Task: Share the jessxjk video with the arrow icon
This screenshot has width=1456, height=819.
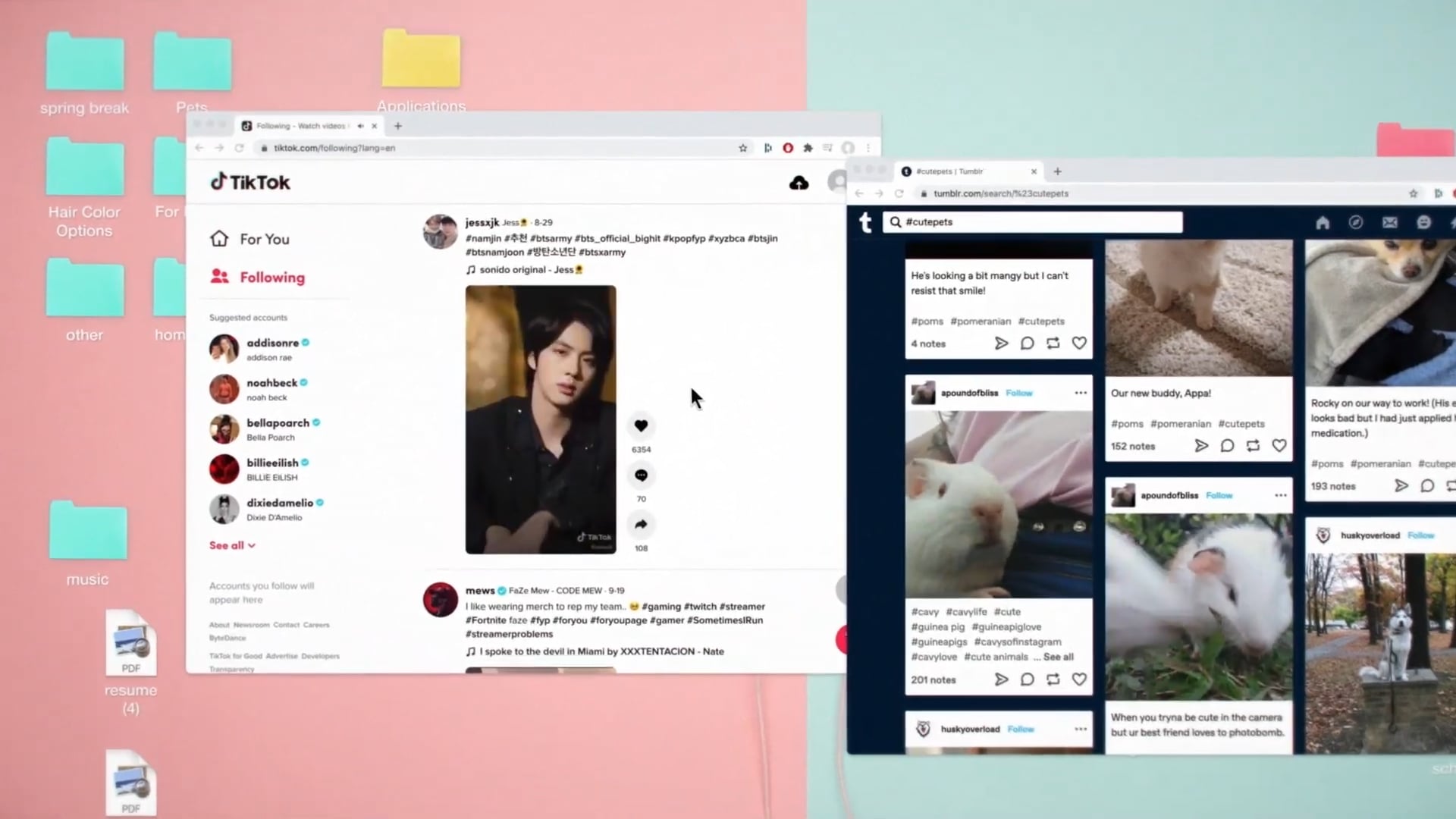Action: pyautogui.click(x=641, y=525)
